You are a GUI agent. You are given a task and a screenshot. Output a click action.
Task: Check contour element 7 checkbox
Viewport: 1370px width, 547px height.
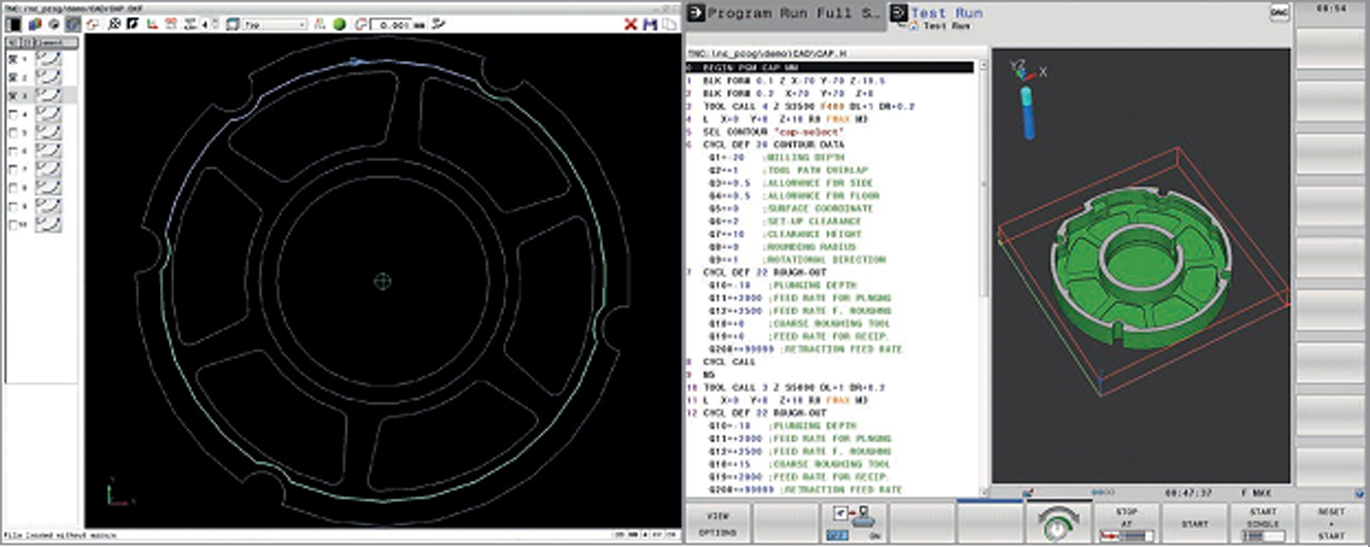tap(12, 169)
